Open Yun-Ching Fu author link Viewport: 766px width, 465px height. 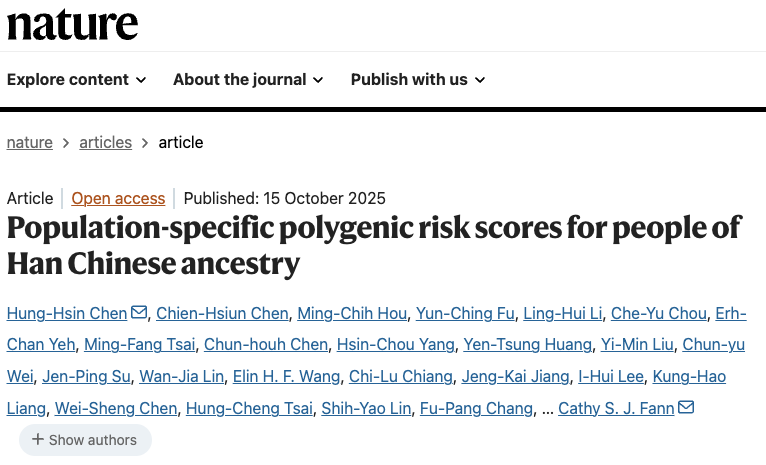click(465, 314)
